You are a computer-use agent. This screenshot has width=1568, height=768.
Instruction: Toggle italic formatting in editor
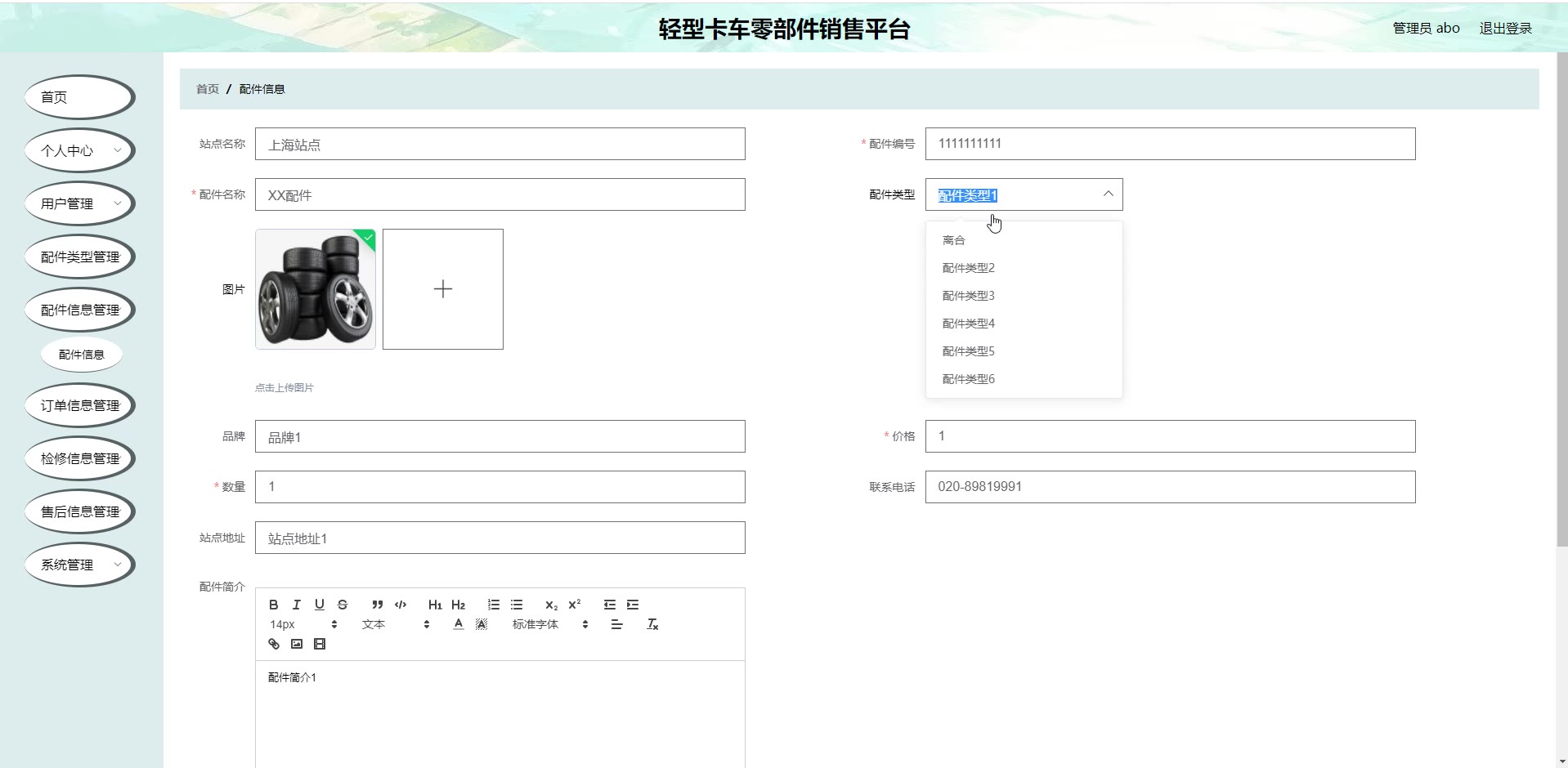point(297,605)
